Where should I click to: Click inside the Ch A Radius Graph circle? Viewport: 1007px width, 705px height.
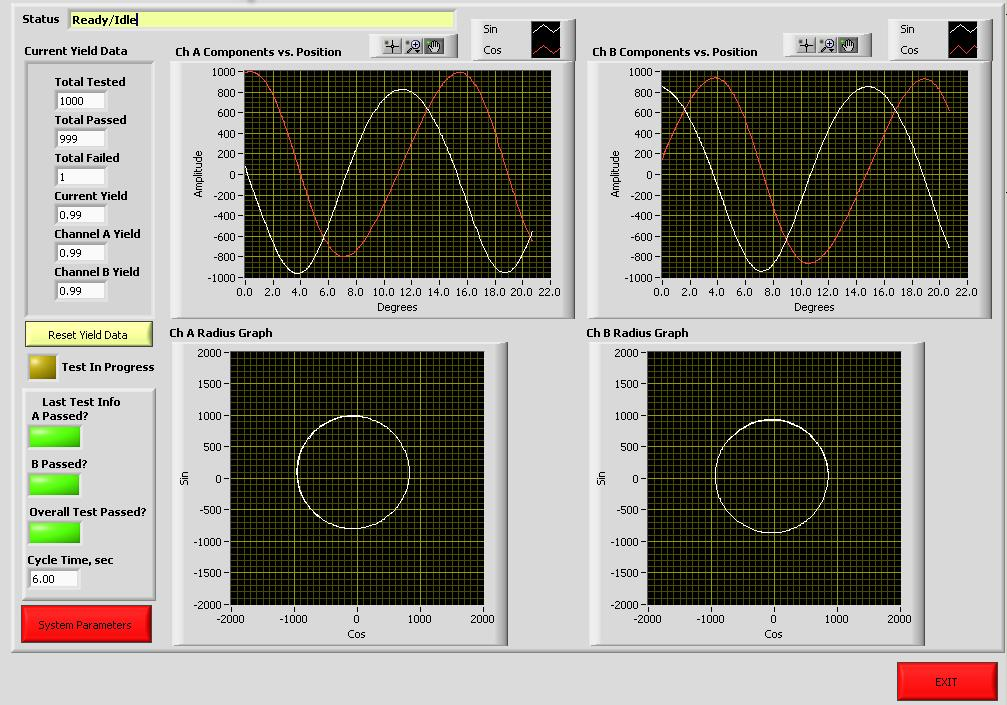(353, 473)
